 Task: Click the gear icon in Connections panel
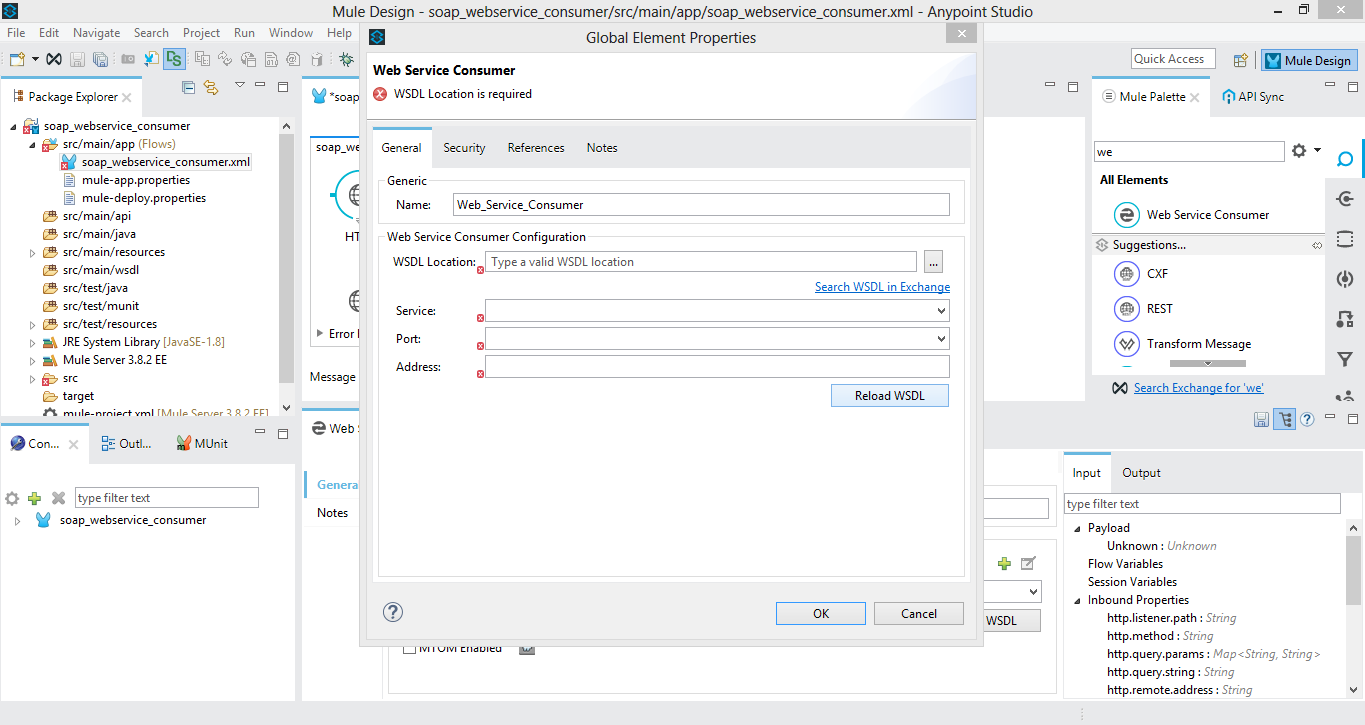pos(12,498)
